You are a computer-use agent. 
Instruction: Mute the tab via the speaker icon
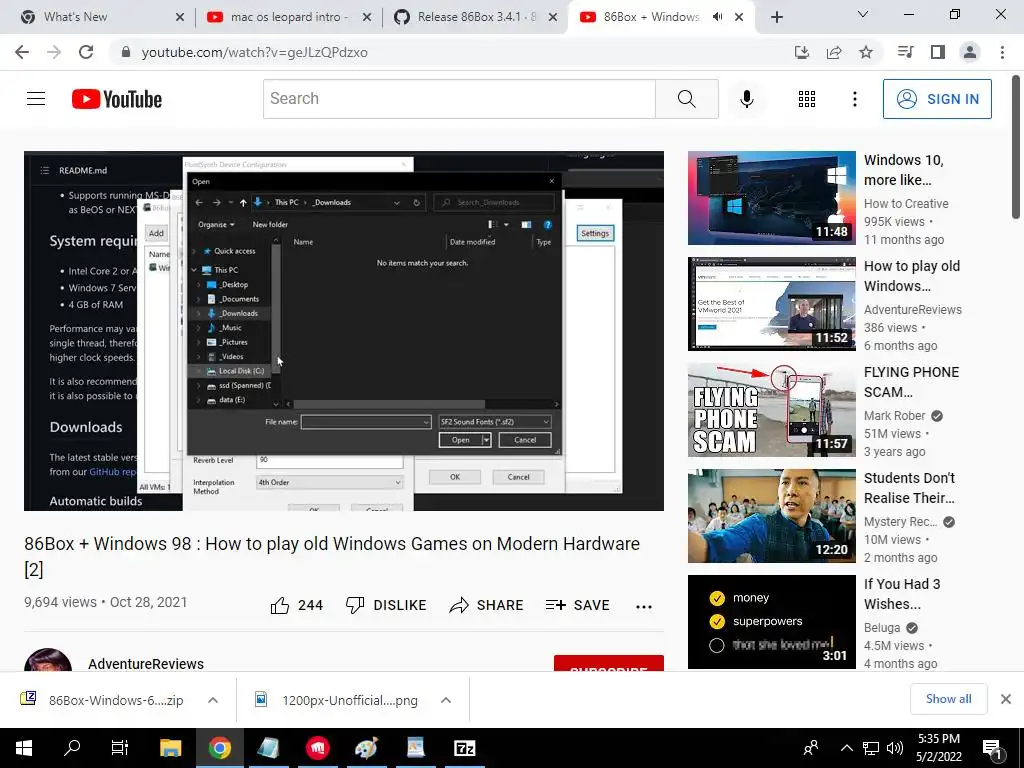pyautogui.click(x=717, y=17)
